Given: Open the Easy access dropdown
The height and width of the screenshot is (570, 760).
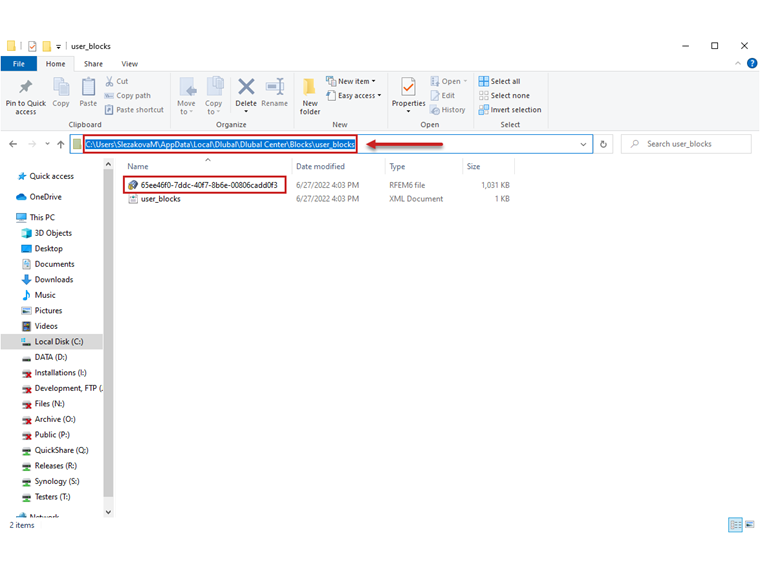Looking at the screenshot, I should (354, 95).
